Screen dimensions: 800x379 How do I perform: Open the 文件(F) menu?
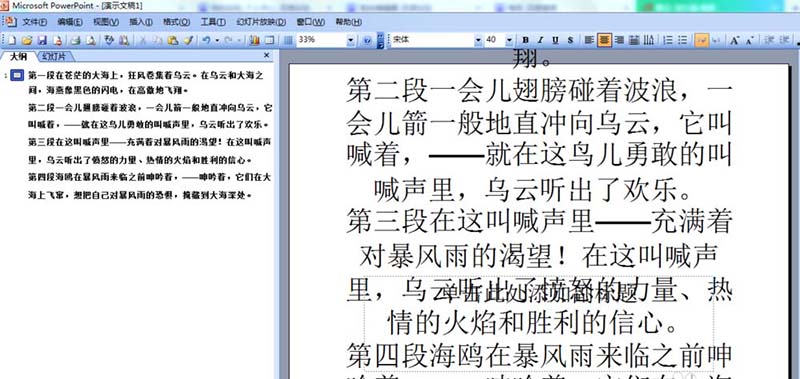34,22
